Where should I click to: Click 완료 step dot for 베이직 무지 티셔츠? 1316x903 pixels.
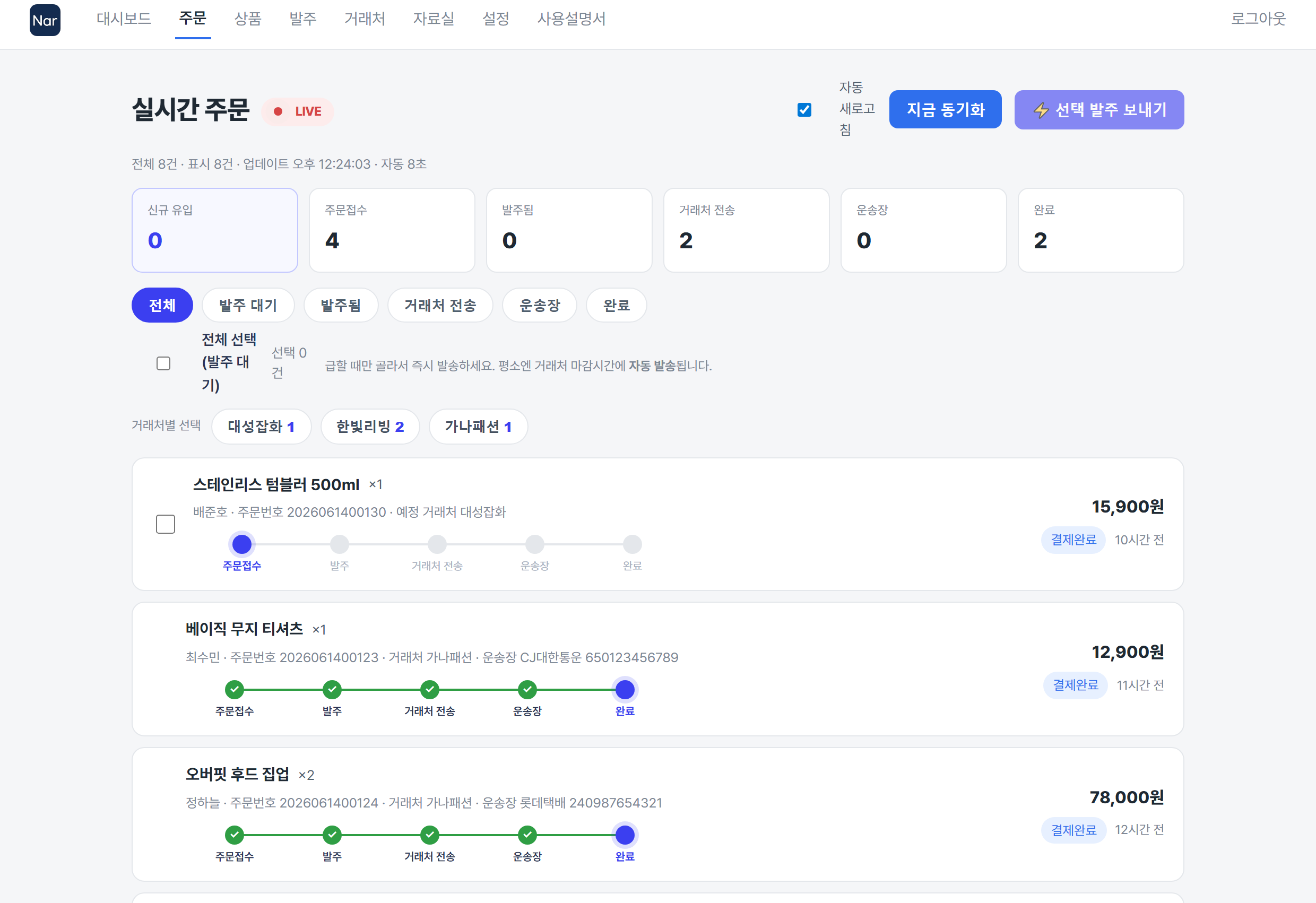tap(625, 690)
